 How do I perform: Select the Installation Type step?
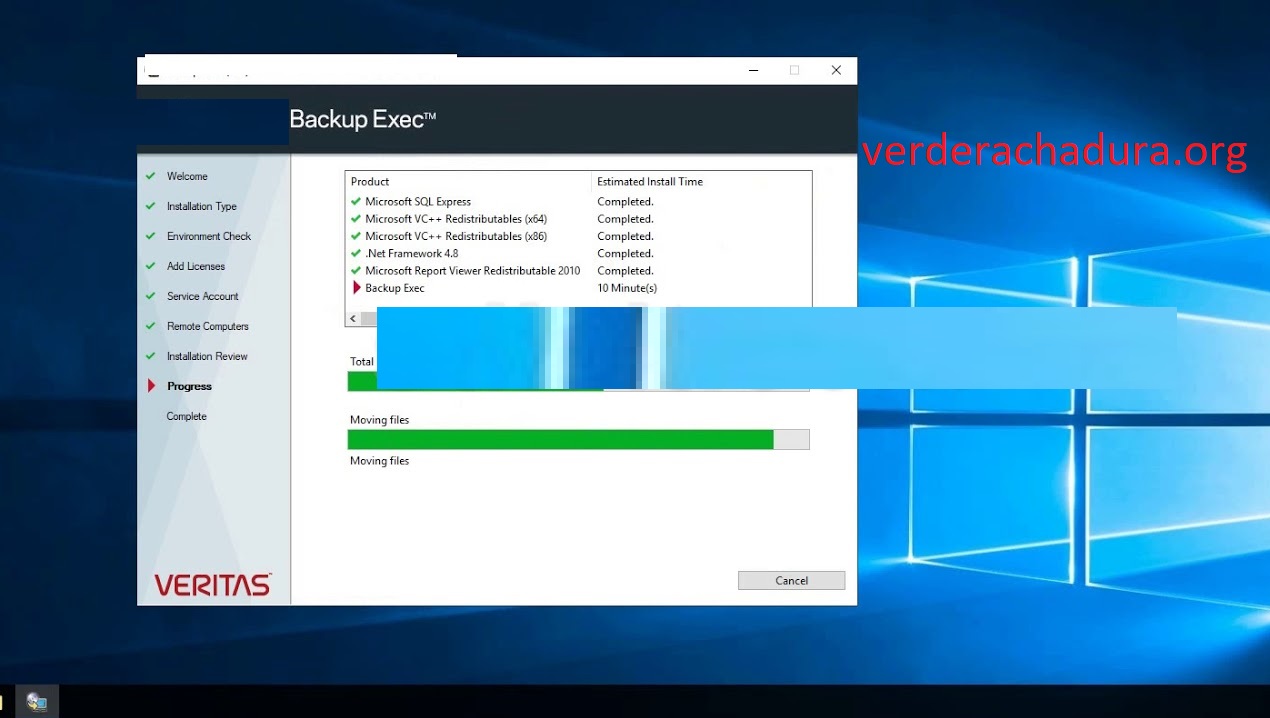point(202,206)
